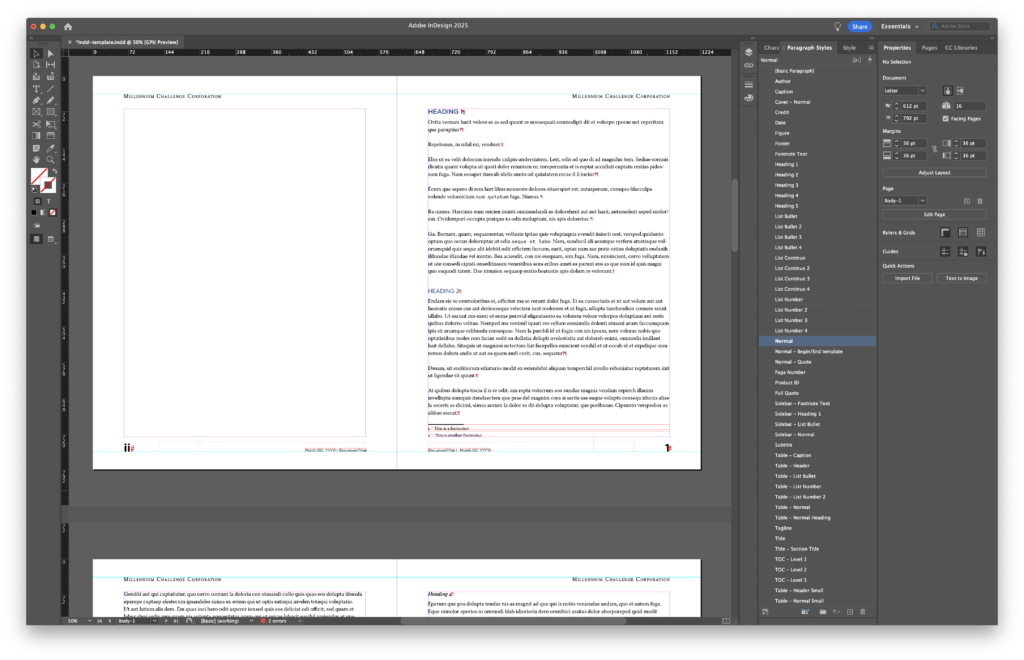Image resolution: width=1024 pixels, height=660 pixels.
Task: Click the Import File quick action
Action: coord(907,278)
